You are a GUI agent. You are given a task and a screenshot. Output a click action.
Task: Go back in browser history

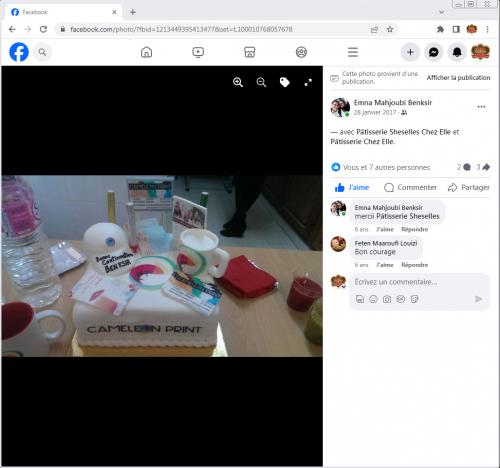pyautogui.click(x=12, y=29)
